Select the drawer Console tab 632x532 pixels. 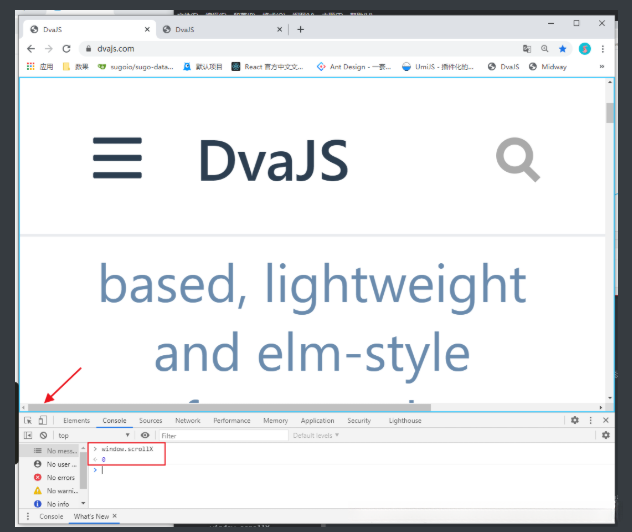(x=51, y=516)
